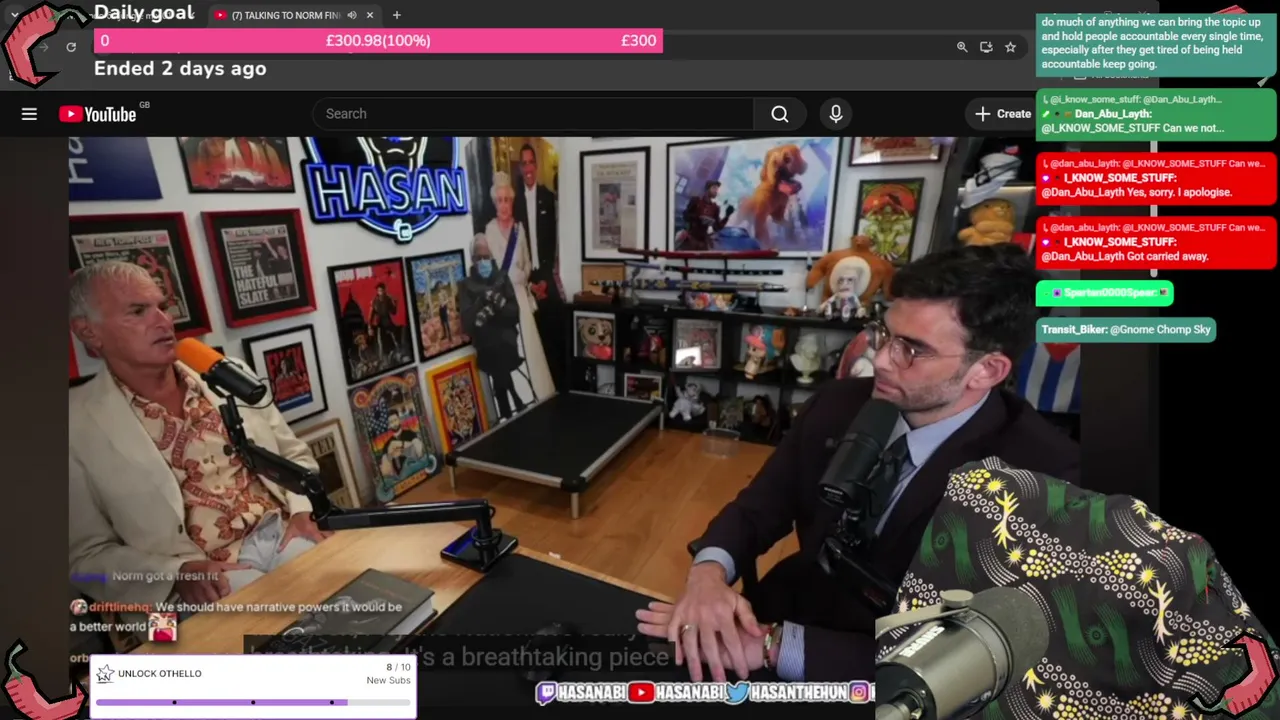
Task: Click the 'Yes, sorry. I apologise' chat message
Action: (x=1156, y=178)
